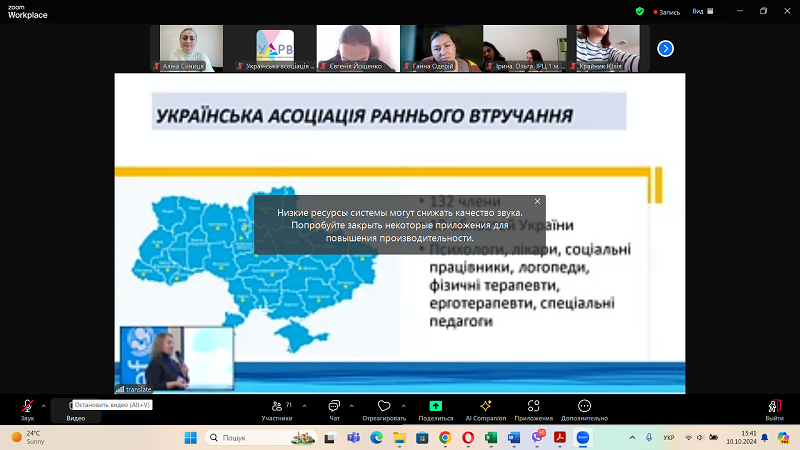Click the Пошук taskbar search field
Image resolution: width=800 pixels, height=450 pixels.
click(260, 438)
